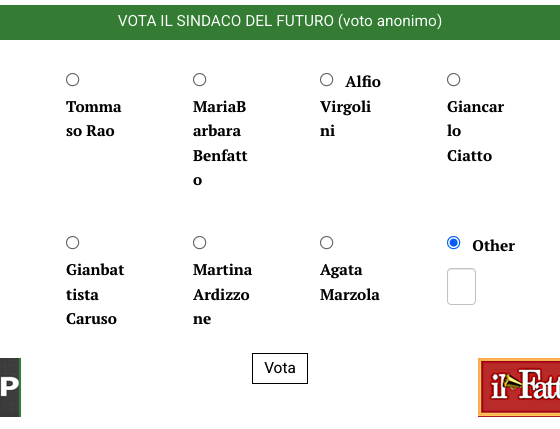
Task: Click the Martina Ardizzone name label
Action: pos(222,294)
